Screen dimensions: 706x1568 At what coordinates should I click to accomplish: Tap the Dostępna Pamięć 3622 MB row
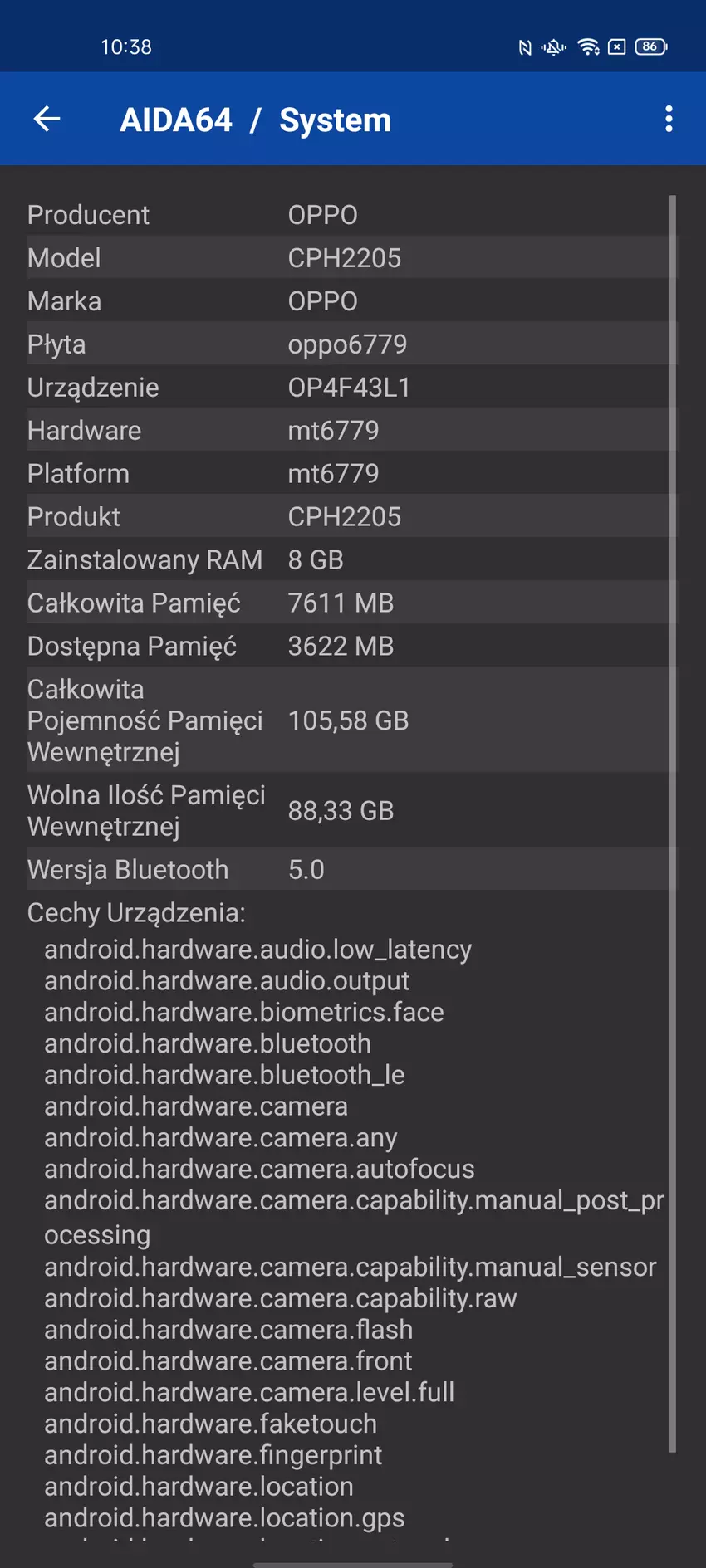[x=349, y=647]
